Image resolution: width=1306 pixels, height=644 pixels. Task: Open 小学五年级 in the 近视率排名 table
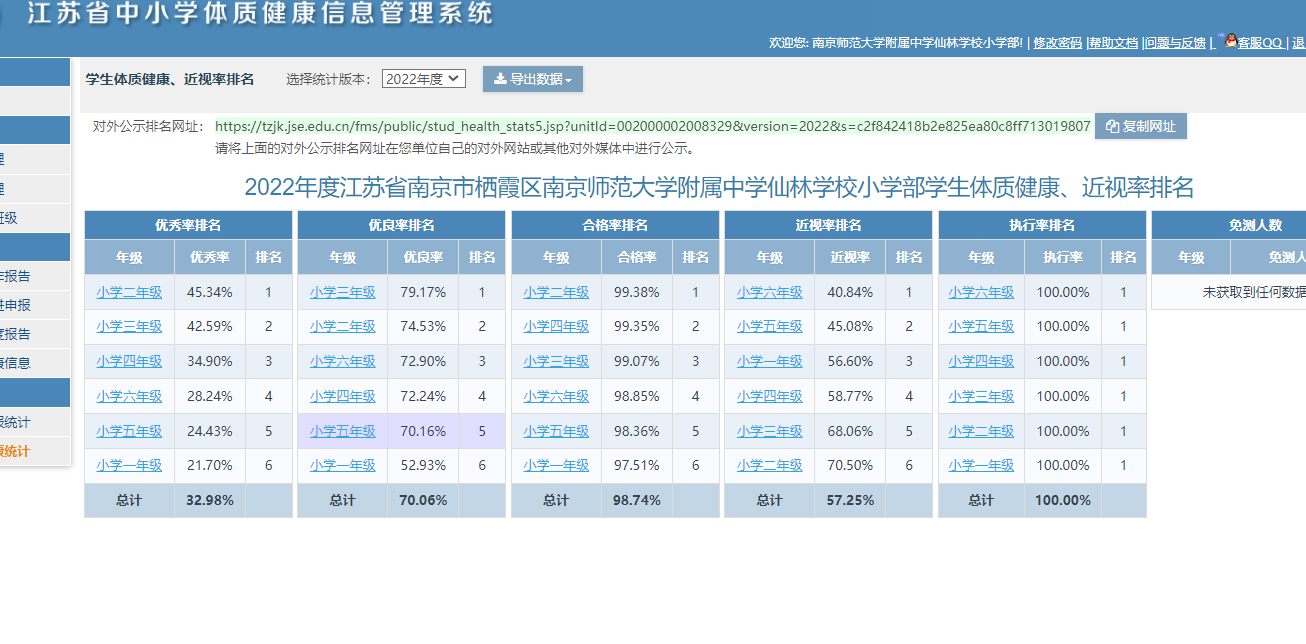coord(769,326)
